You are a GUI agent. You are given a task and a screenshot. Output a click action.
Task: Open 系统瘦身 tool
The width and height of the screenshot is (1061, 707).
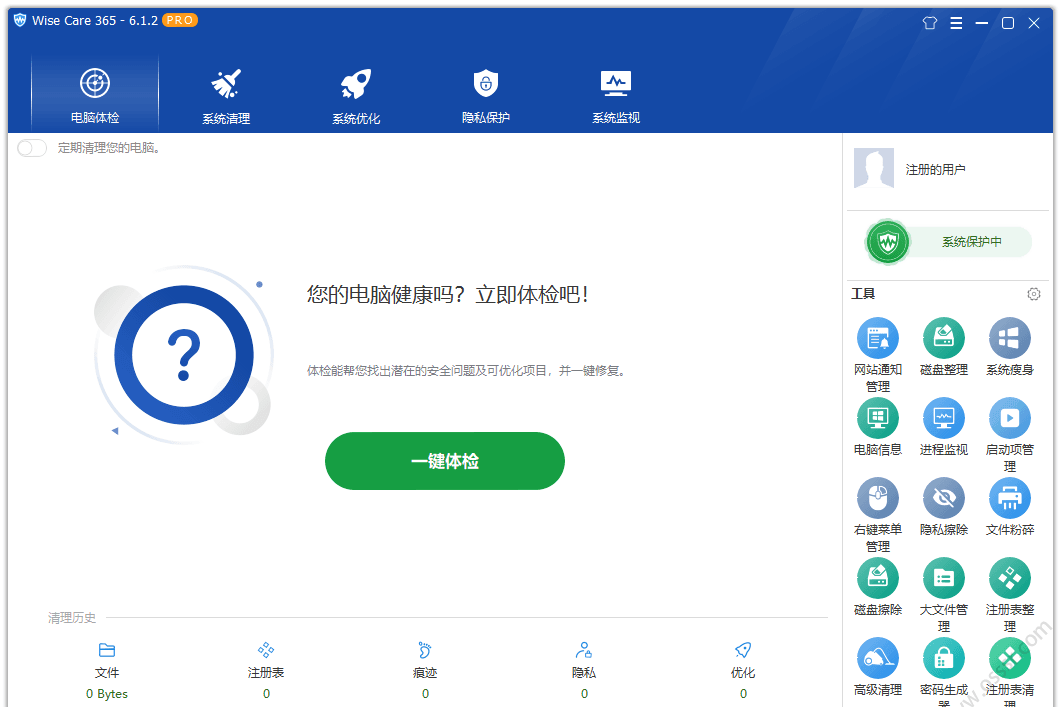pyautogui.click(x=1010, y=346)
